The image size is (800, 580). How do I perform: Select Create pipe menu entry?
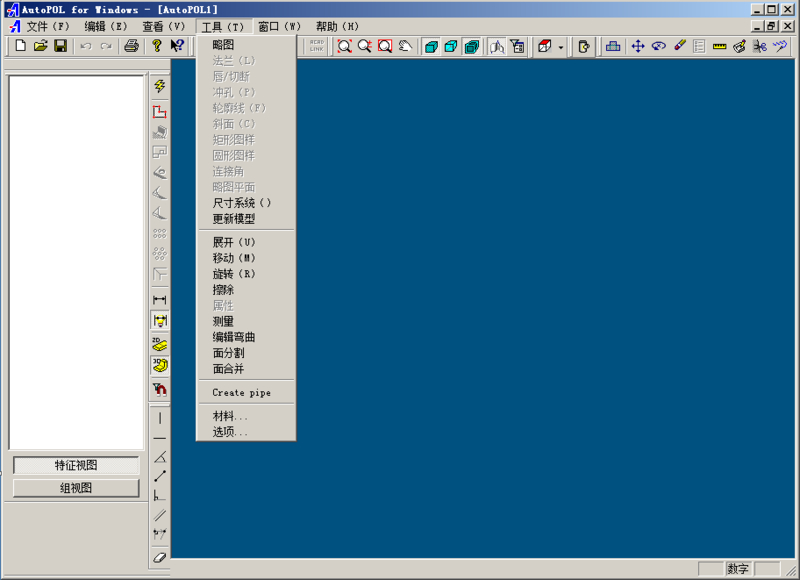[x=241, y=393]
